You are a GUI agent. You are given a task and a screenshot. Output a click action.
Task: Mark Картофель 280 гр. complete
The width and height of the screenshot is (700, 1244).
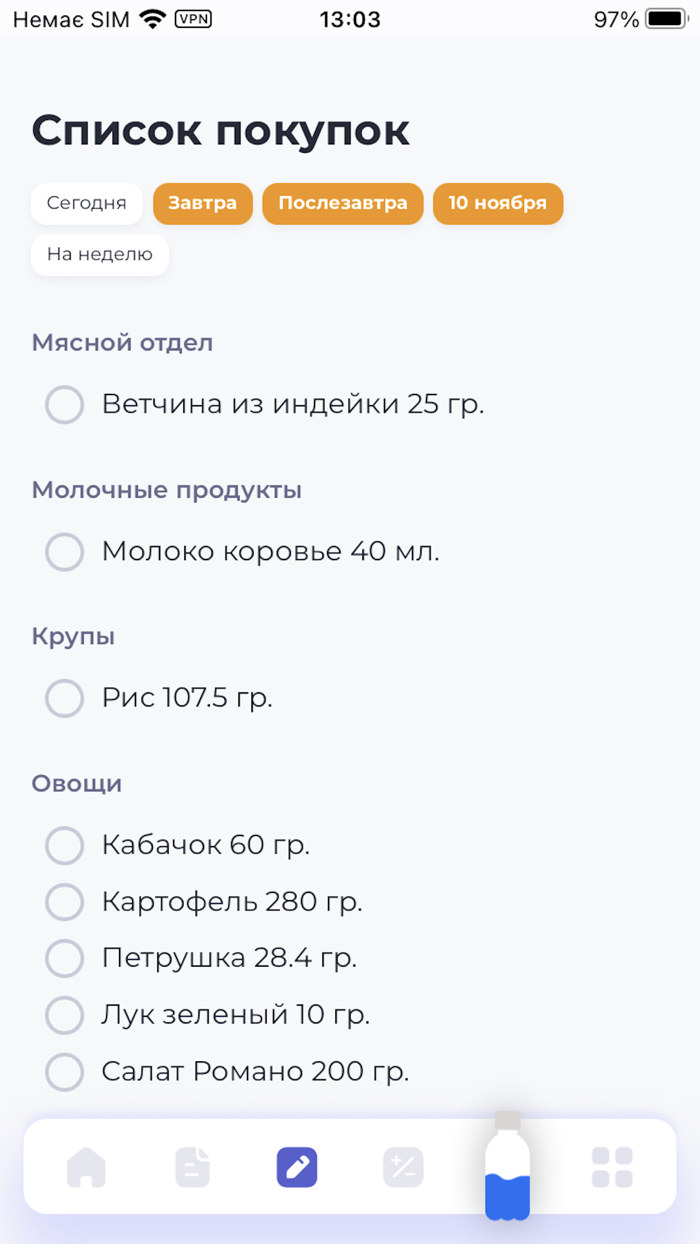[64, 901]
